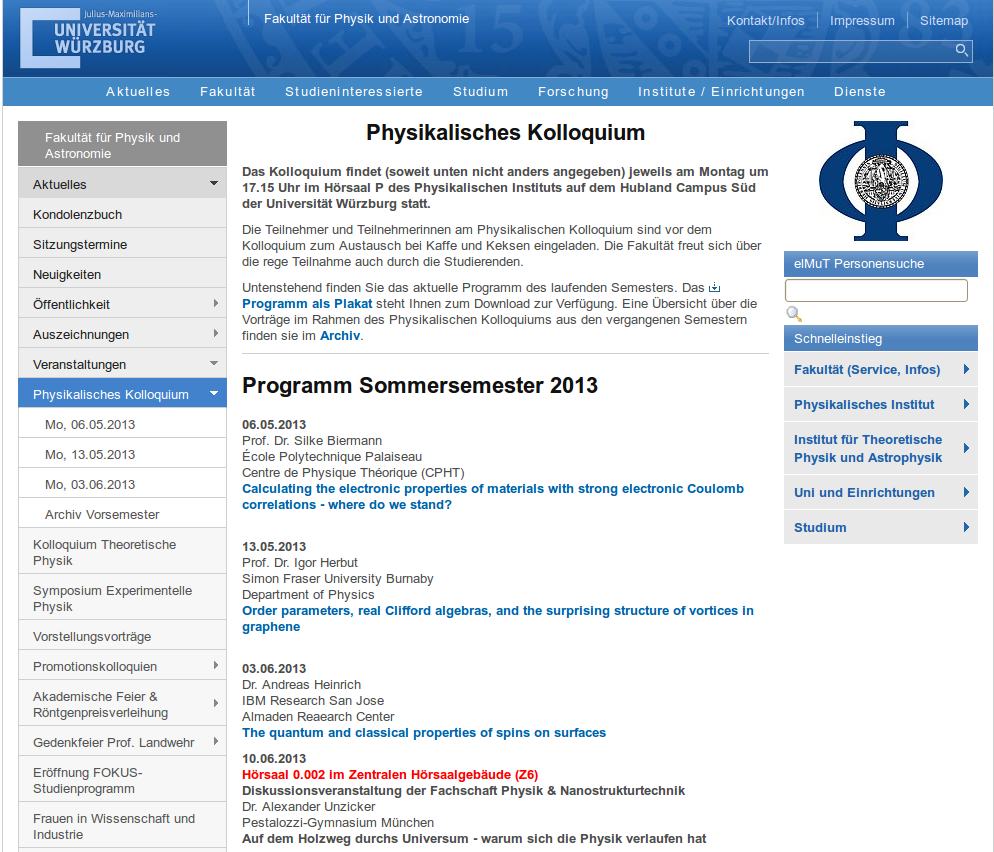Open Institute / Einrichtungen navigation item
Viewport: 994px width, 852px height.
click(x=721, y=91)
